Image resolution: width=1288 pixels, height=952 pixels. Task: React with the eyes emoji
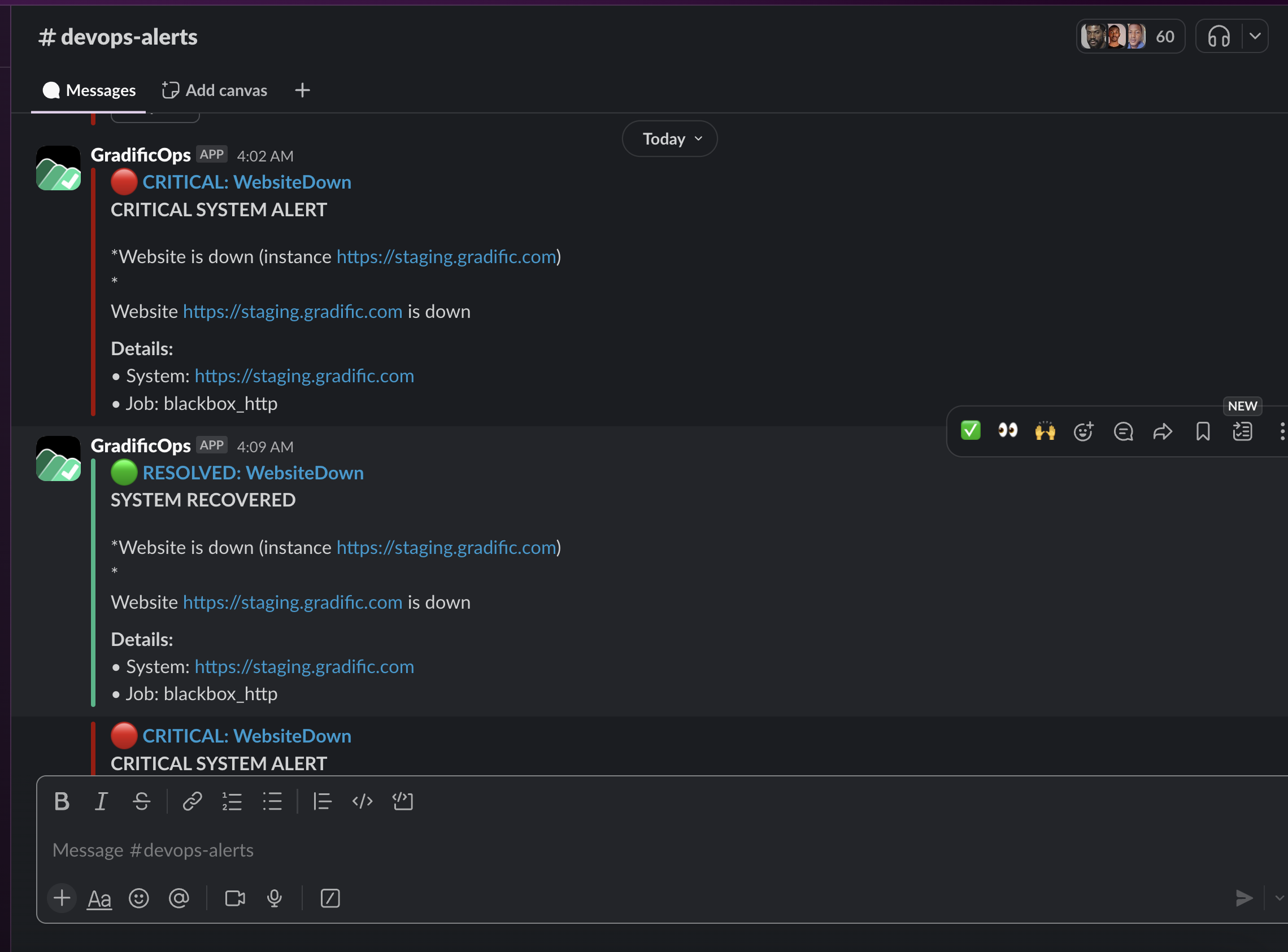tap(1007, 430)
